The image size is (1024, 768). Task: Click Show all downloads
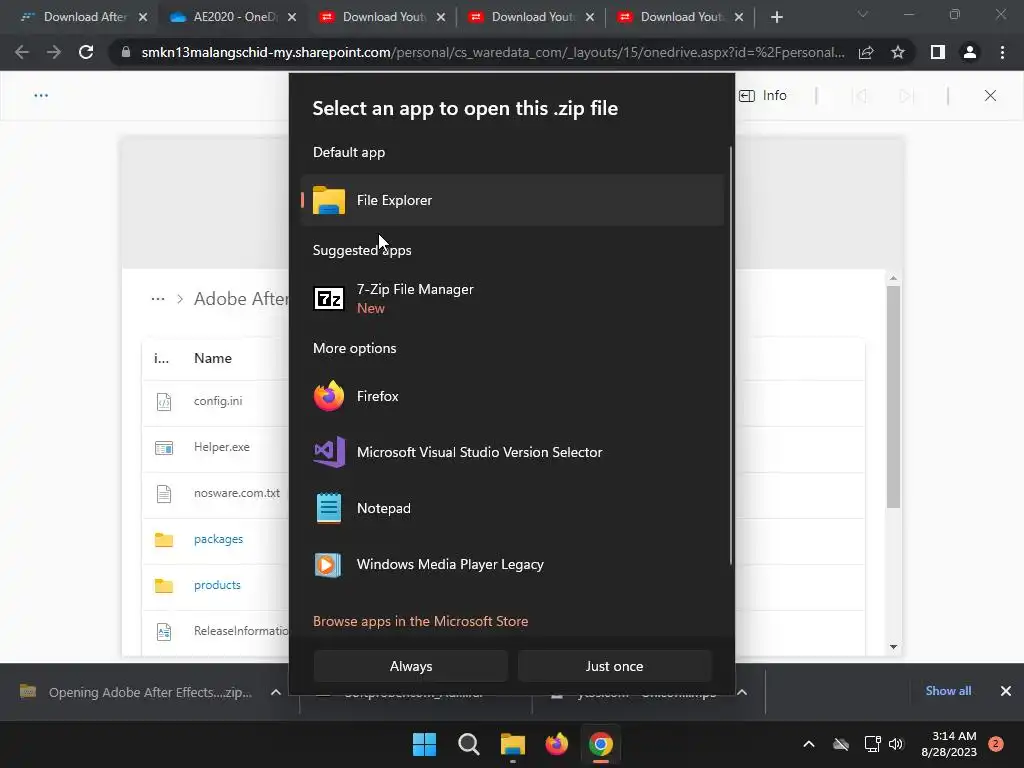pos(948,691)
